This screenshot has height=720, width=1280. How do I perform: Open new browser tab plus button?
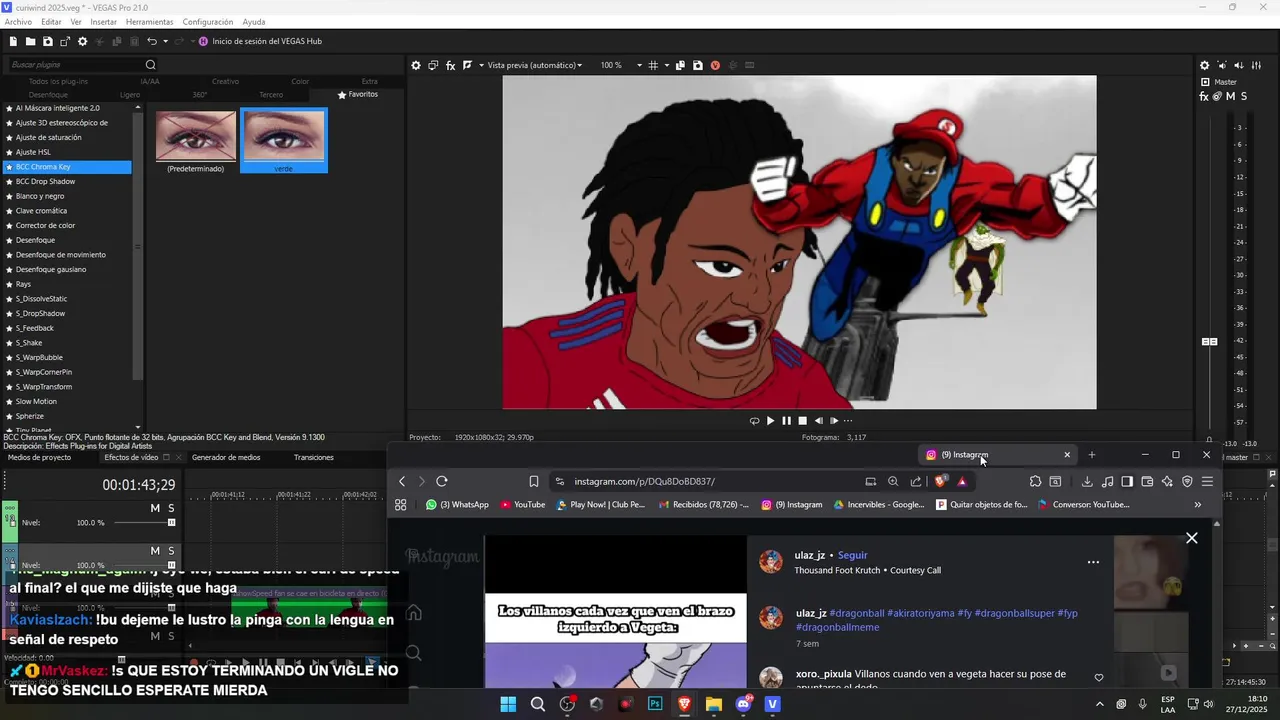1091,455
